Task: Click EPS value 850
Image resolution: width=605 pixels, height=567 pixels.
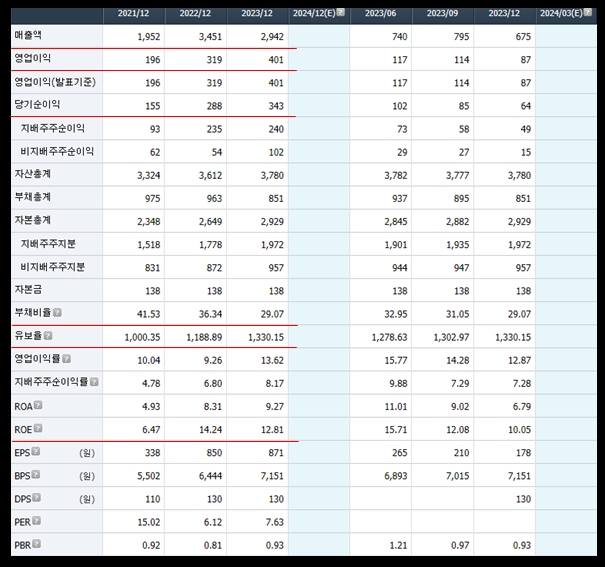Action: [x=214, y=453]
